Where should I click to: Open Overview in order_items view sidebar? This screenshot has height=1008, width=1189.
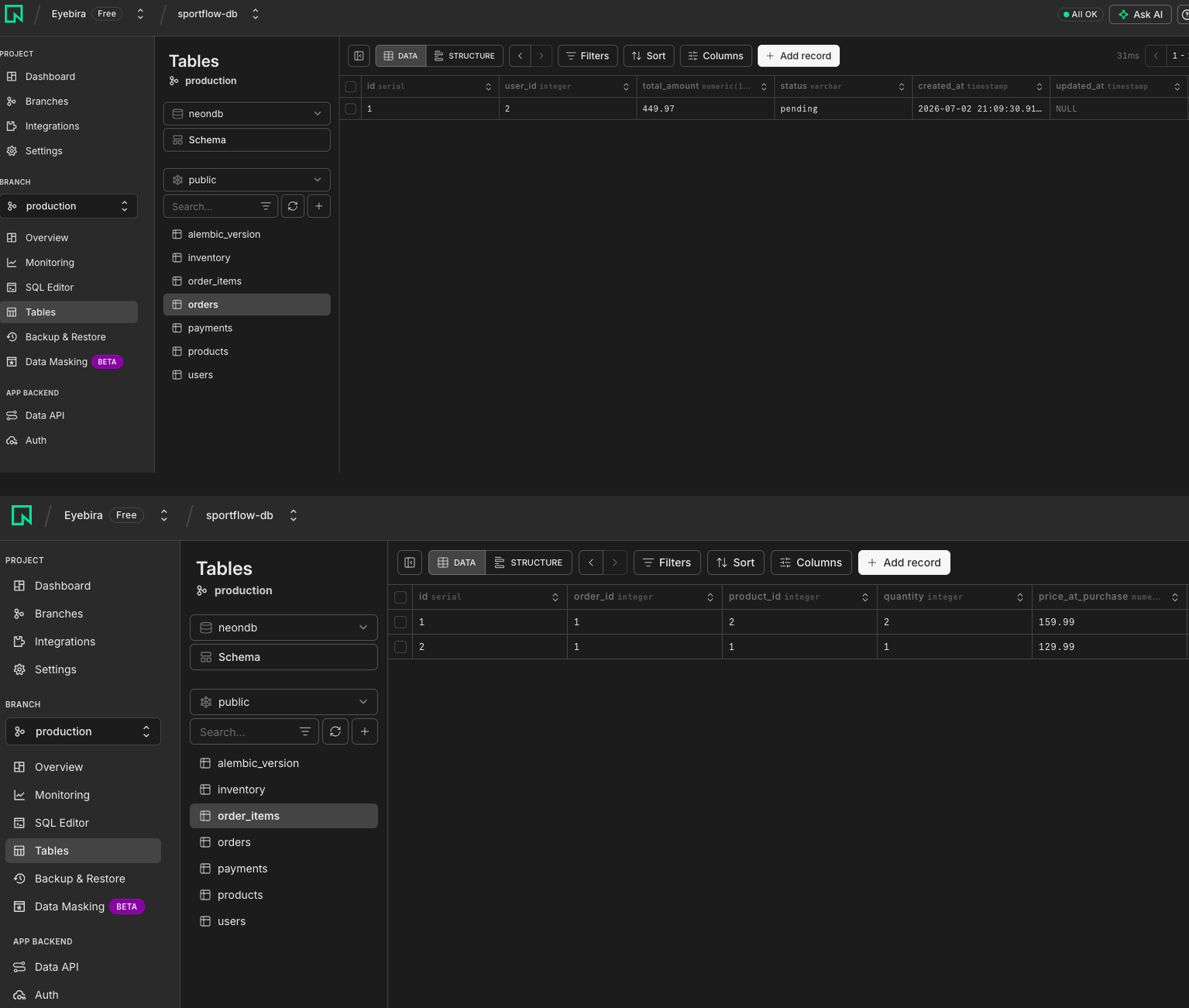59,767
